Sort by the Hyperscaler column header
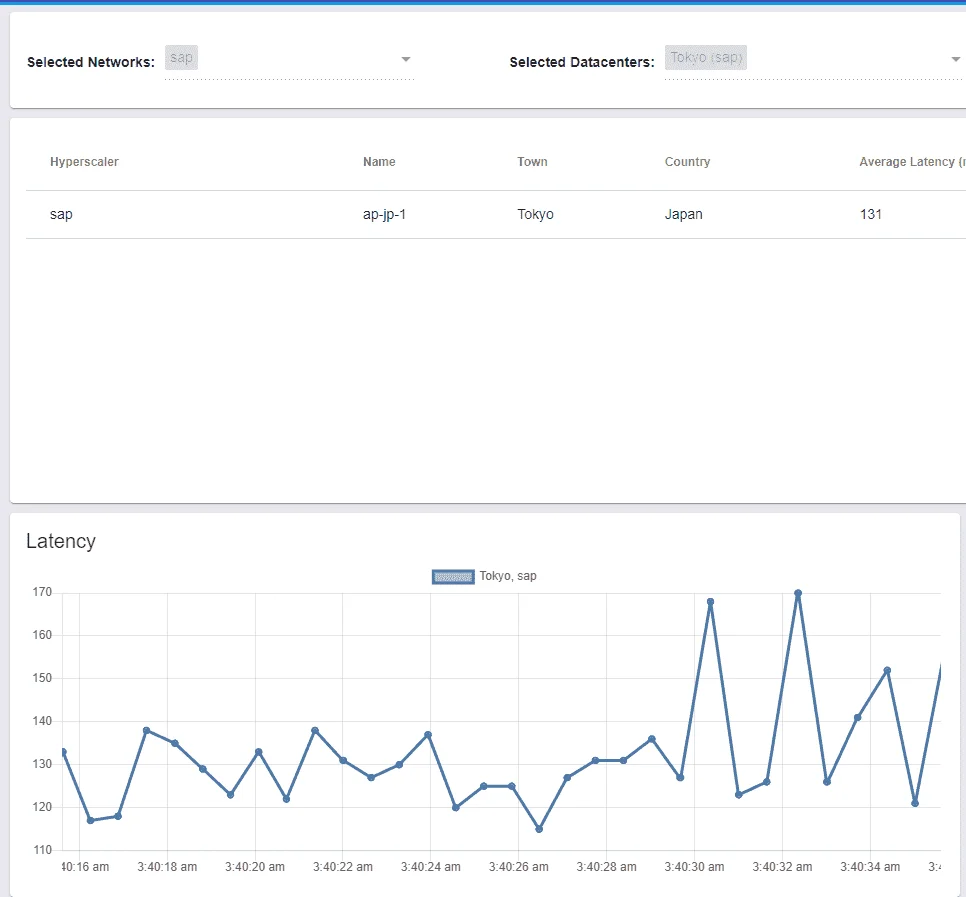This screenshot has width=966, height=897. coord(84,161)
